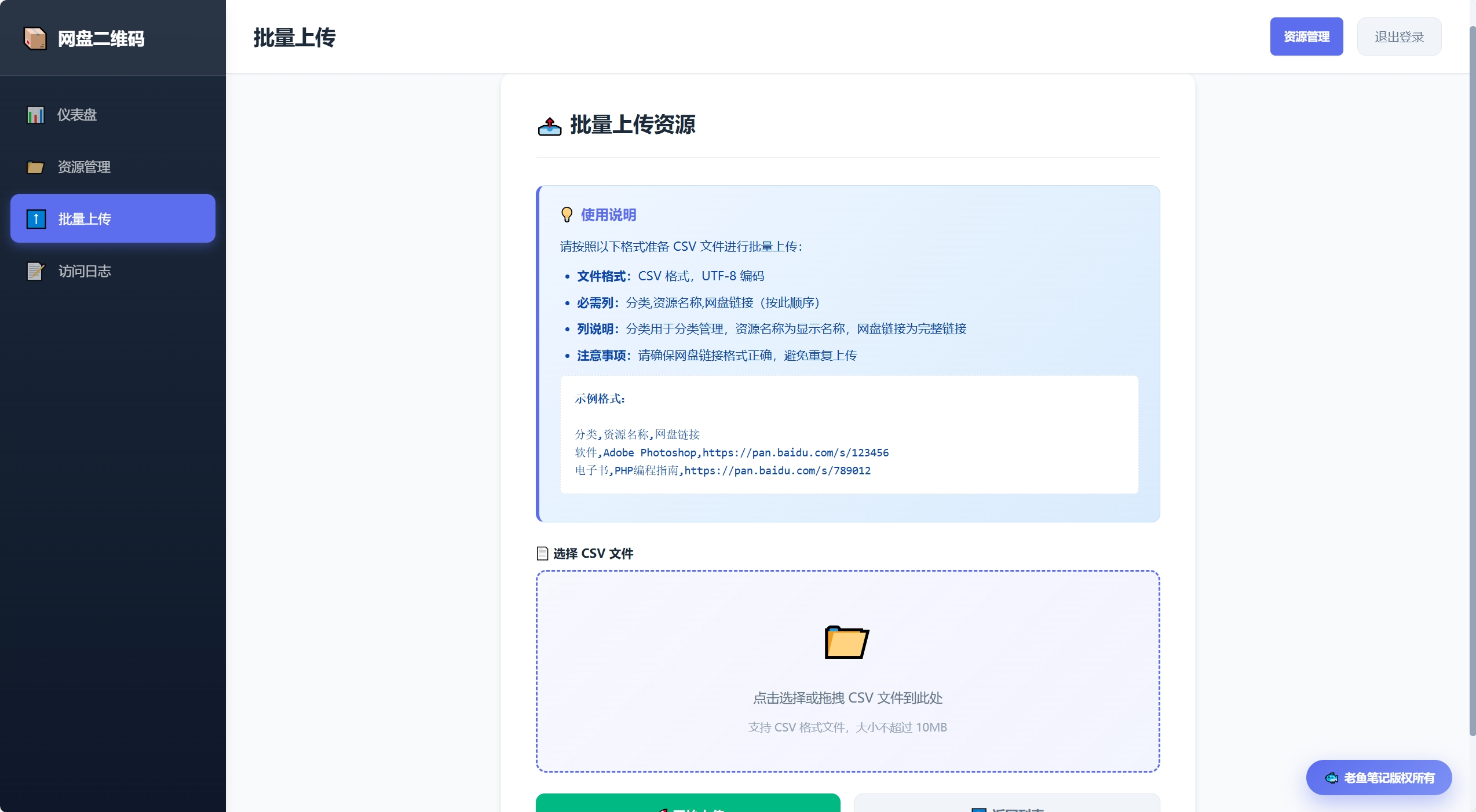Click the 网盘二维码 package logo icon
The width and height of the screenshot is (1476, 812).
(35, 38)
